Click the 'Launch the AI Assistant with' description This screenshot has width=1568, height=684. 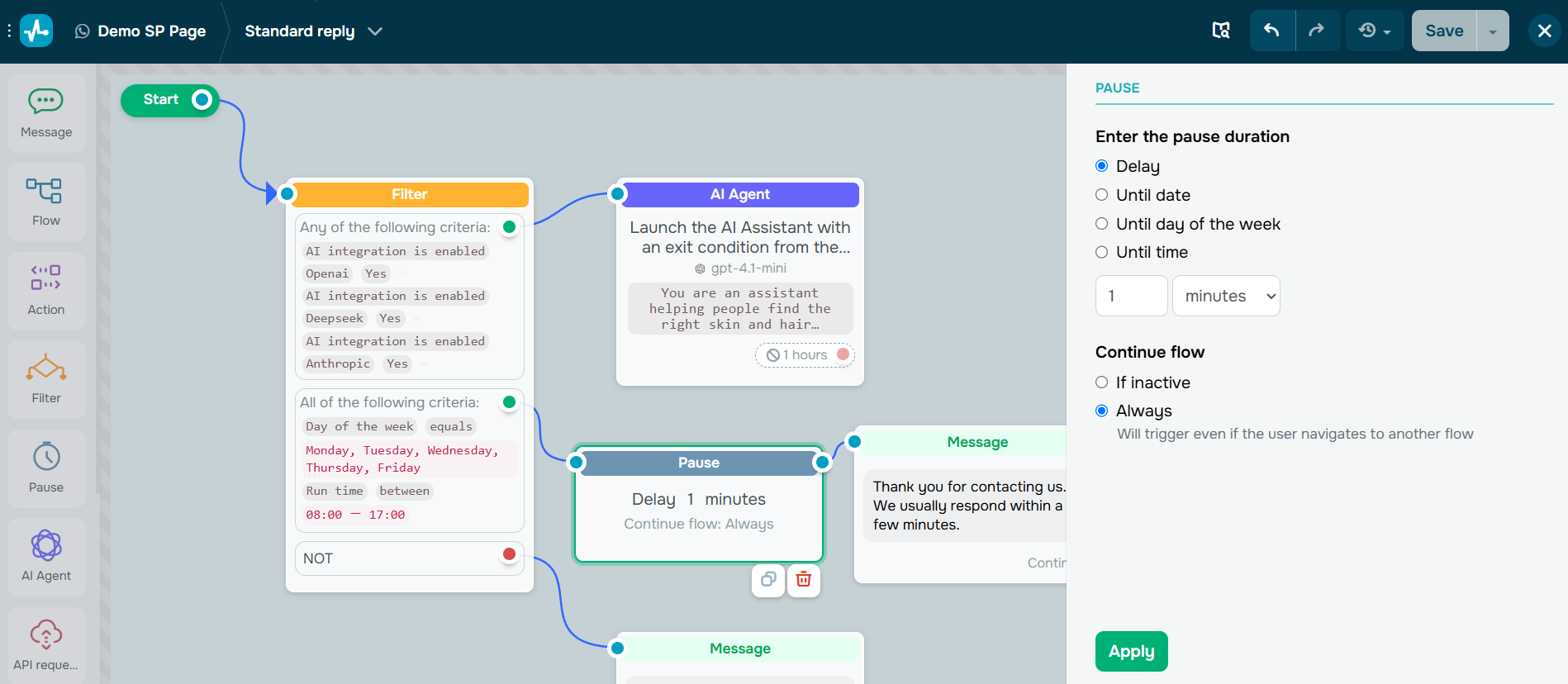(740, 237)
